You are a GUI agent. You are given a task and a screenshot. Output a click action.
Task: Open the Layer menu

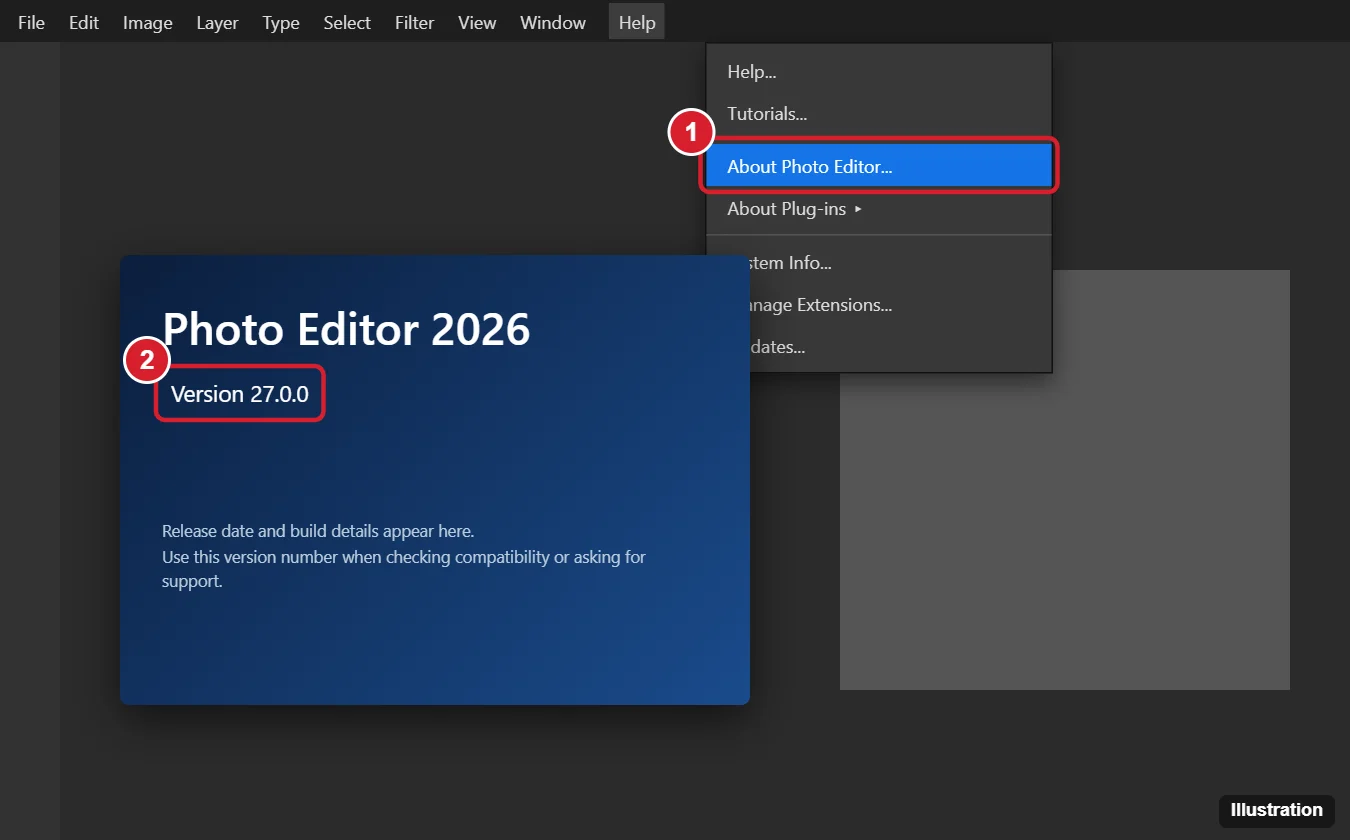tap(217, 22)
